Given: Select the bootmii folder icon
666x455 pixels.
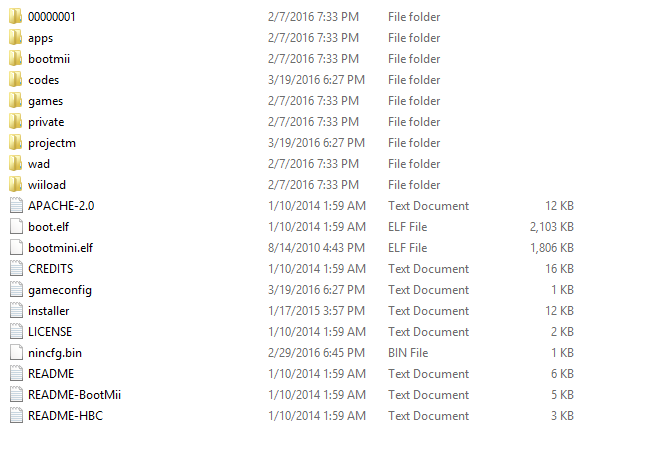Looking at the screenshot, I should (x=15, y=59).
